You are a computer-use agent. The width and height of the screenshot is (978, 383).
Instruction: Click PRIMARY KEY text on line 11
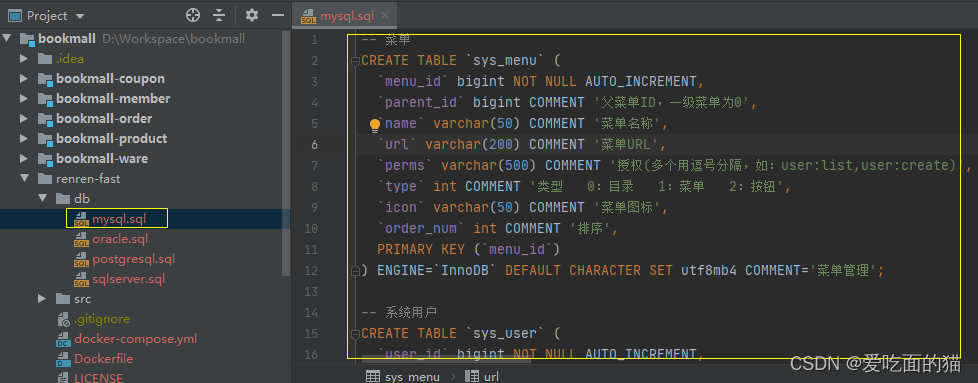click(x=421, y=249)
